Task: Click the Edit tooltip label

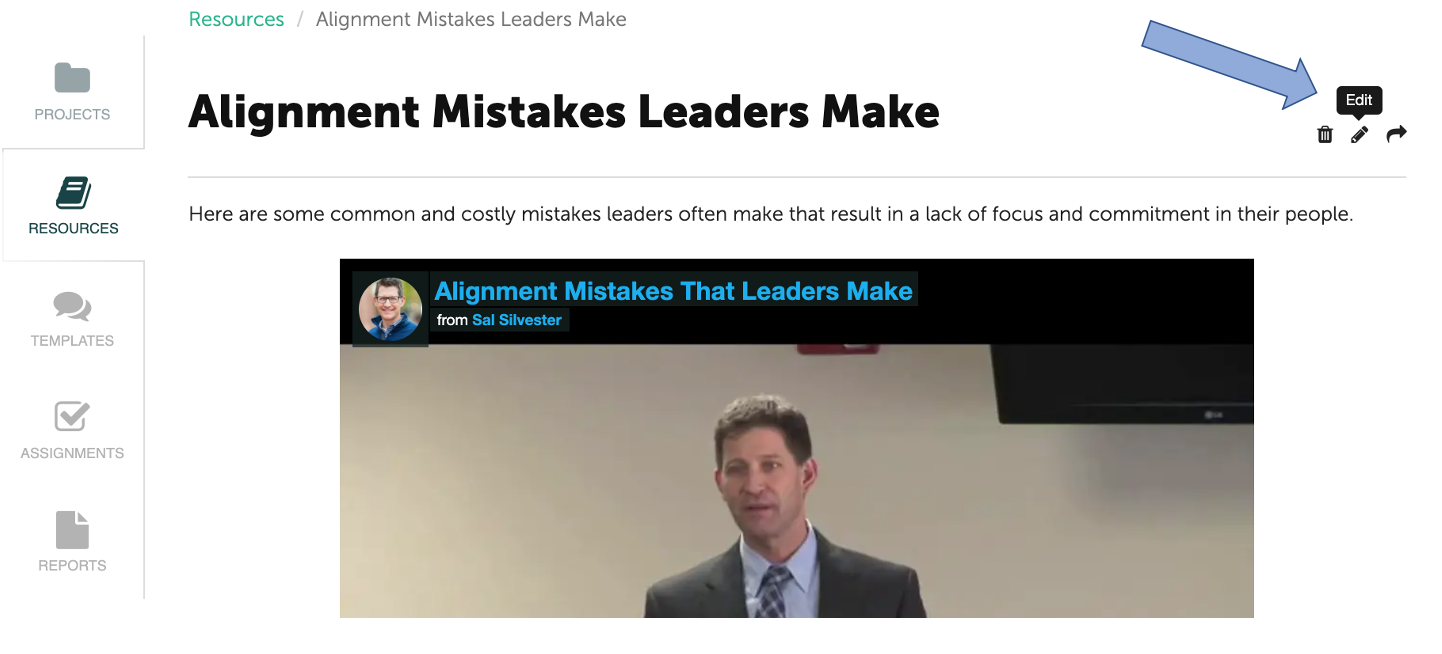Action: click(x=1359, y=100)
